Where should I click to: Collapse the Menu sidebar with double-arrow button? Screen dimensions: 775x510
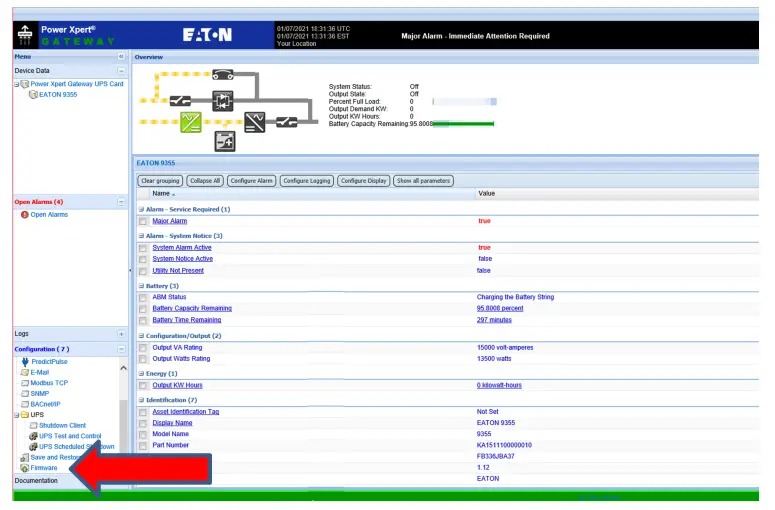(121, 56)
